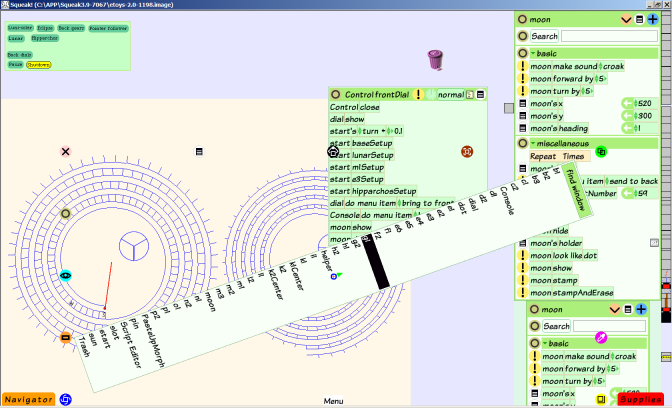Click the search text field in the top moon viewer
The image size is (672, 408).
click(x=609, y=36)
